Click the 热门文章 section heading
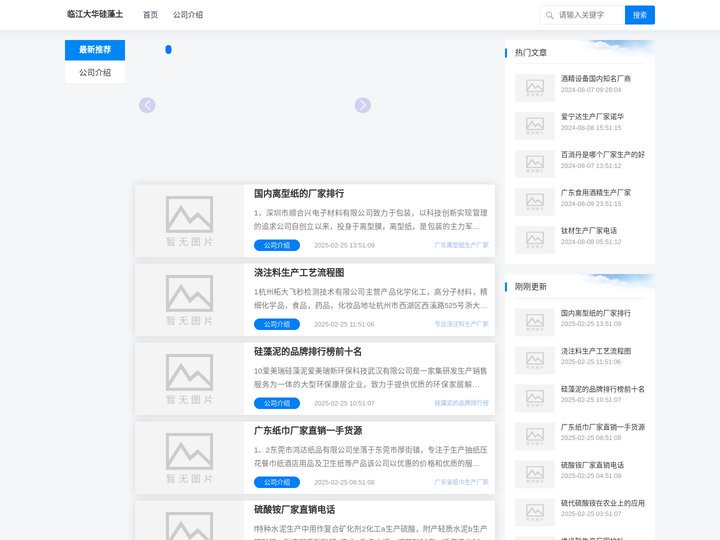The image size is (720, 540). pyautogui.click(x=531, y=53)
